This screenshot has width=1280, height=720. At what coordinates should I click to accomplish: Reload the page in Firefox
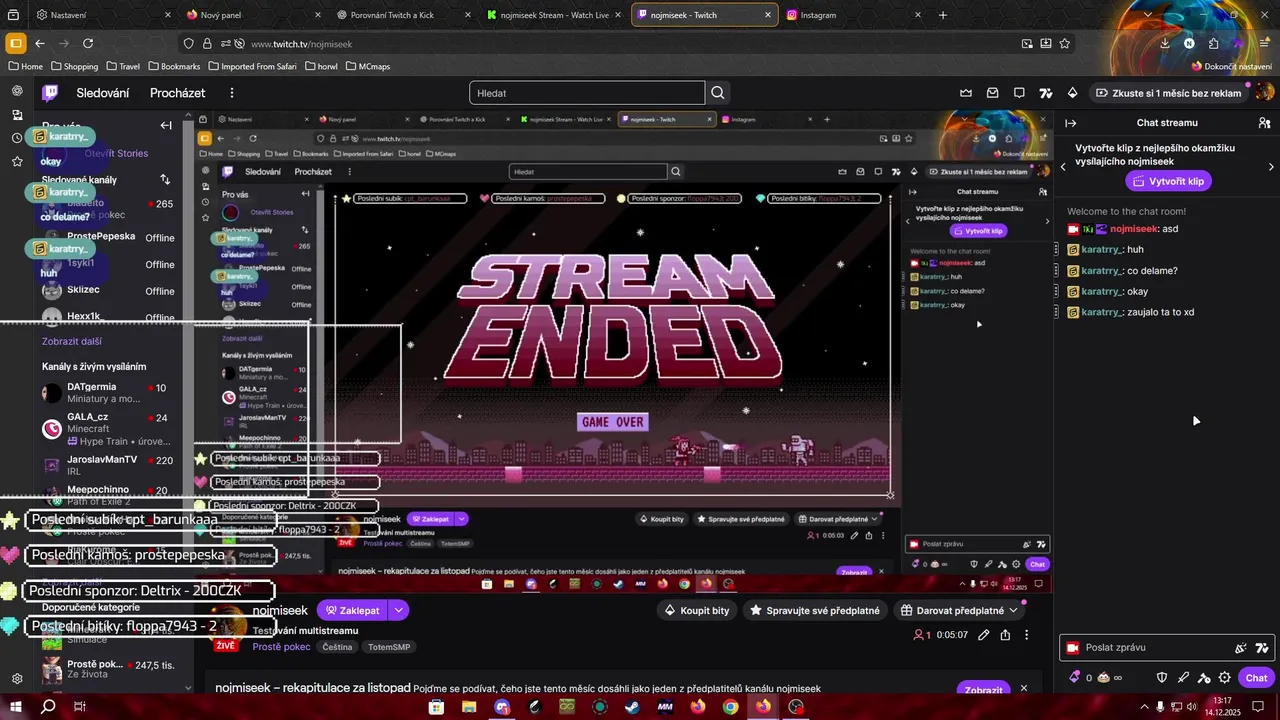point(88,44)
